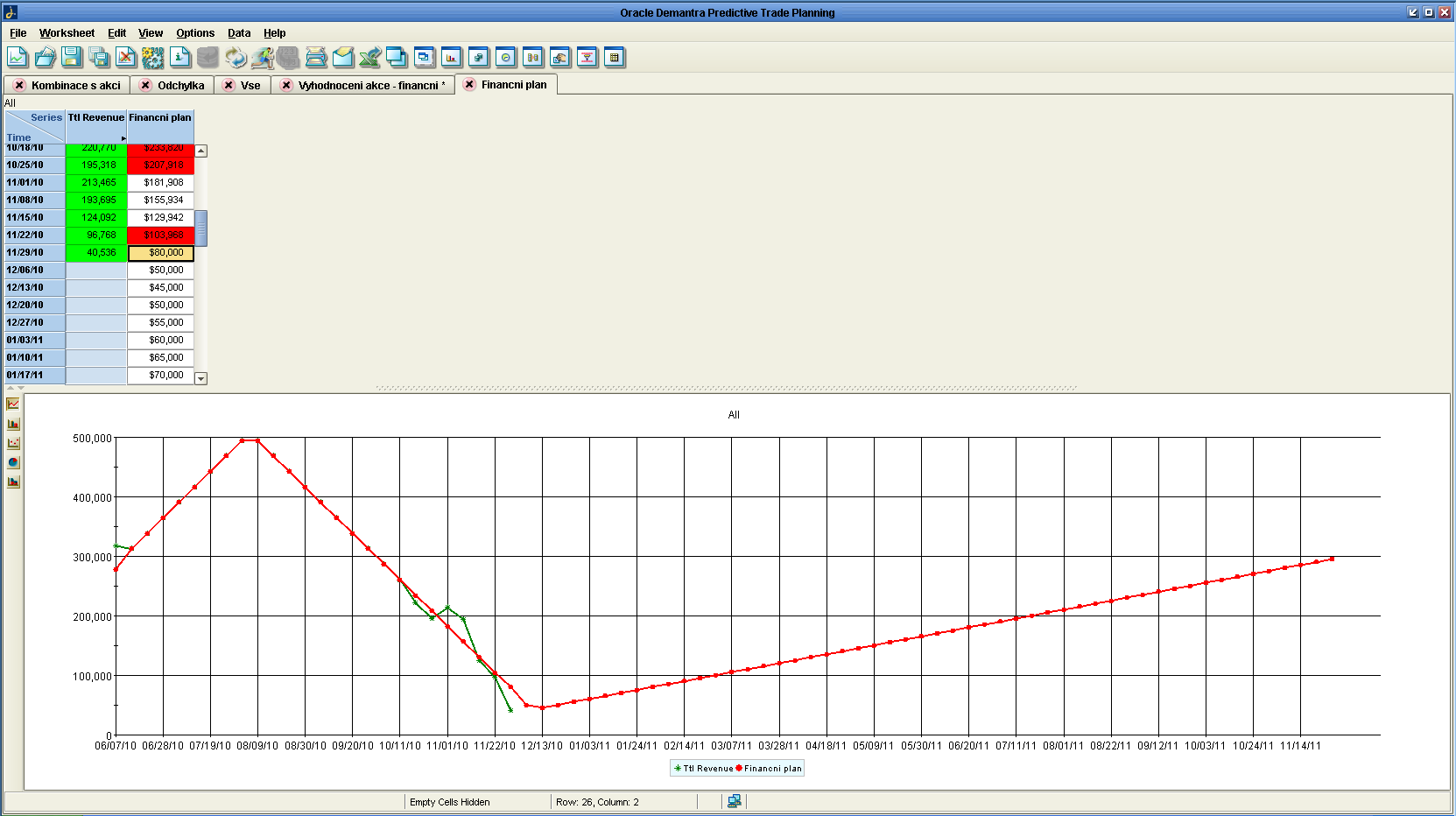Click the Demantra application icon in title bar
Screen dimensions: 1456x816
tap(11, 12)
